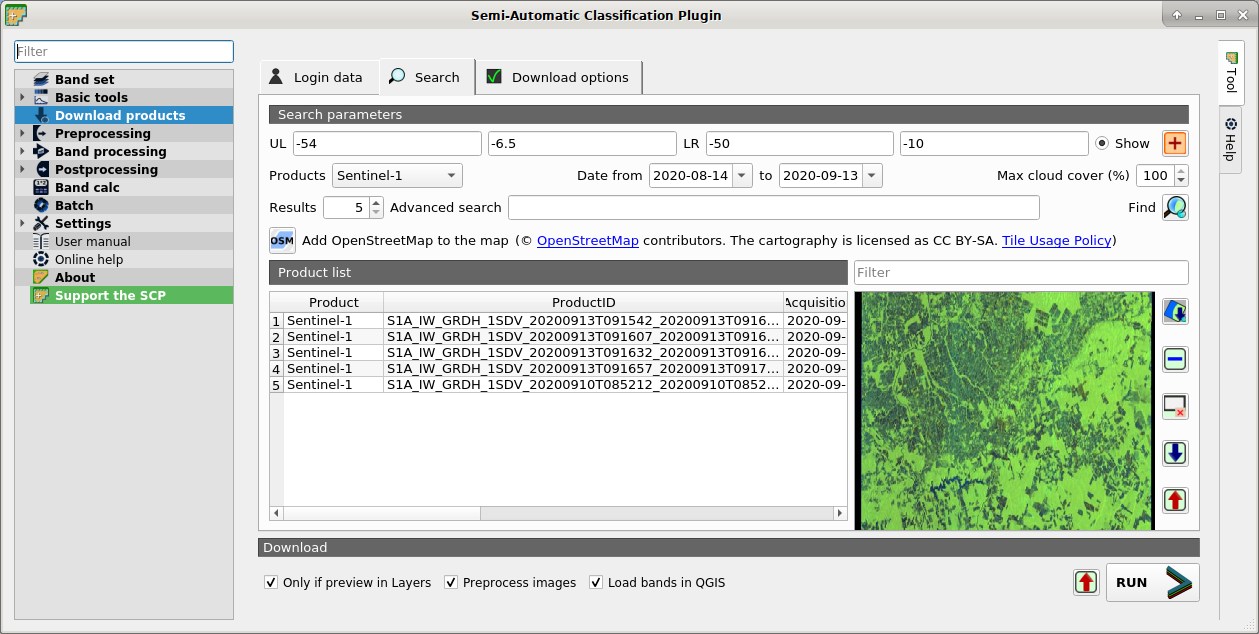Expand the Settings tree item
Screen dimensions: 1259x634
pyautogui.click(x=23, y=223)
